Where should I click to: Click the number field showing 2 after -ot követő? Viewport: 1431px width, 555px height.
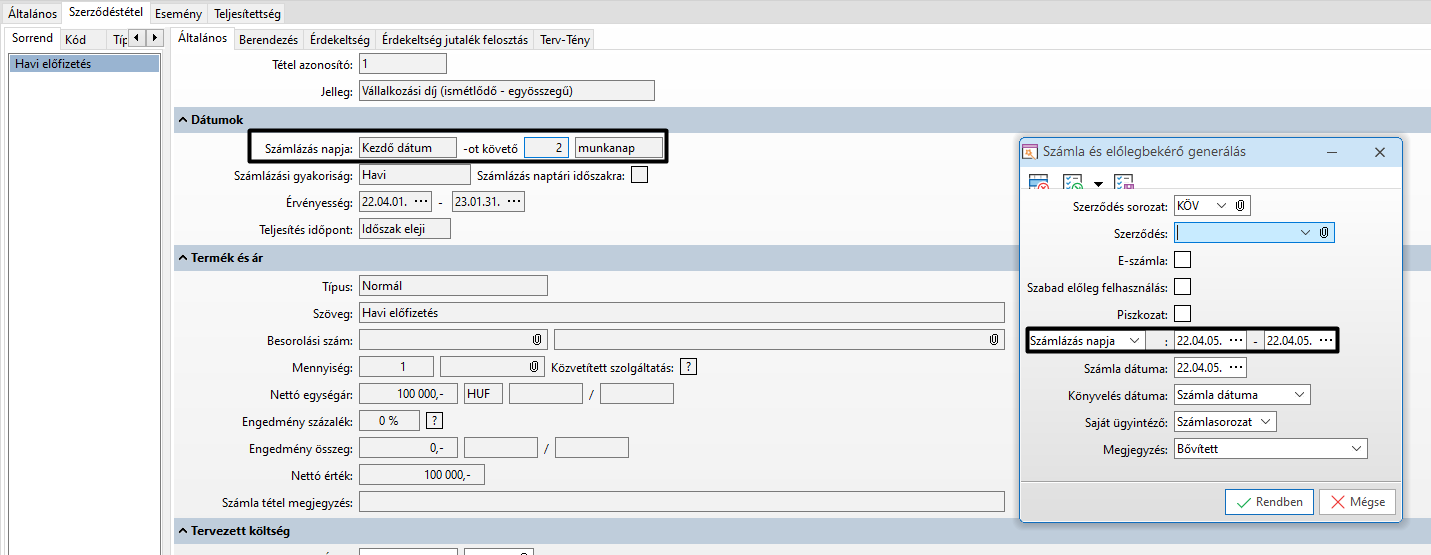[x=547, y=148]
